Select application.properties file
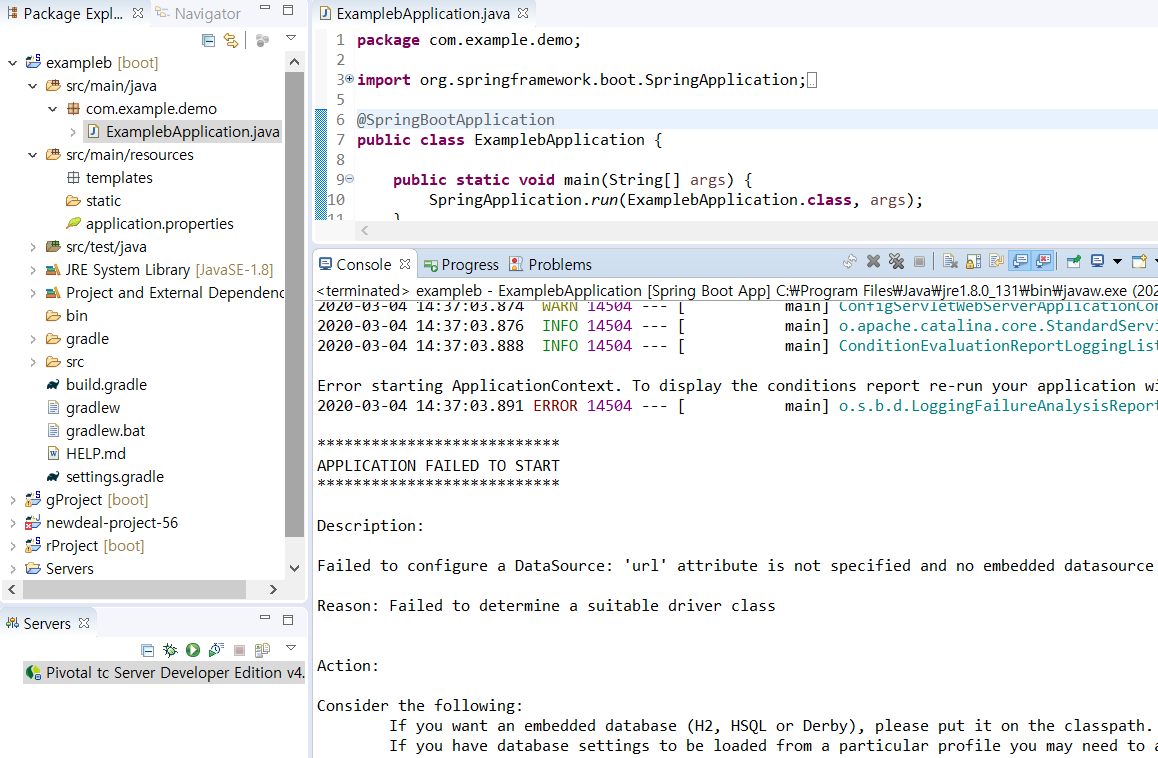 pos(160,224)
